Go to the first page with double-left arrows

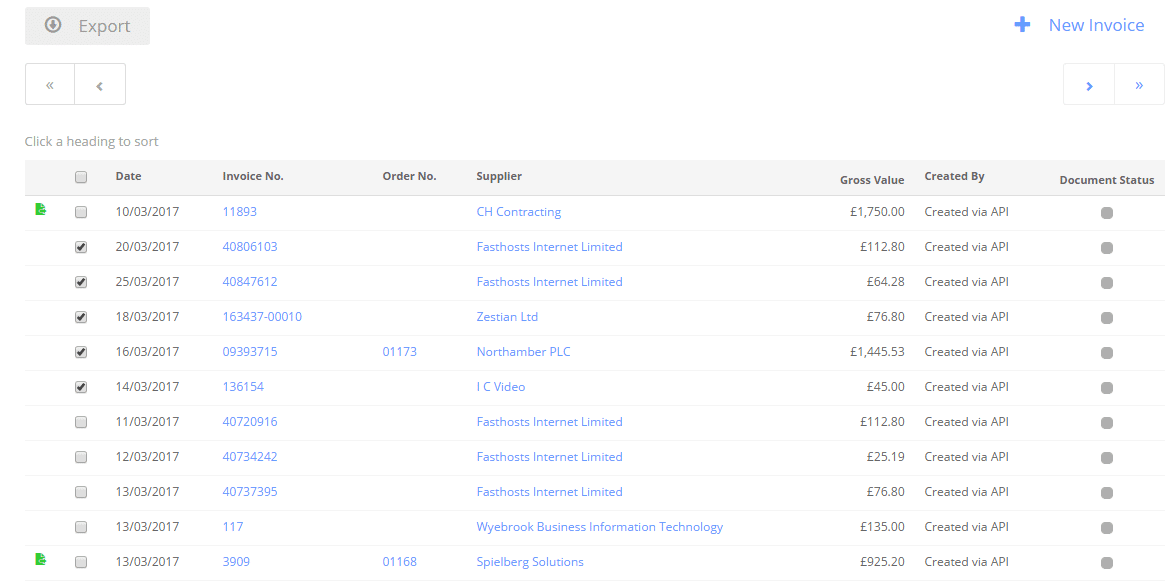(x=50, y=85)
